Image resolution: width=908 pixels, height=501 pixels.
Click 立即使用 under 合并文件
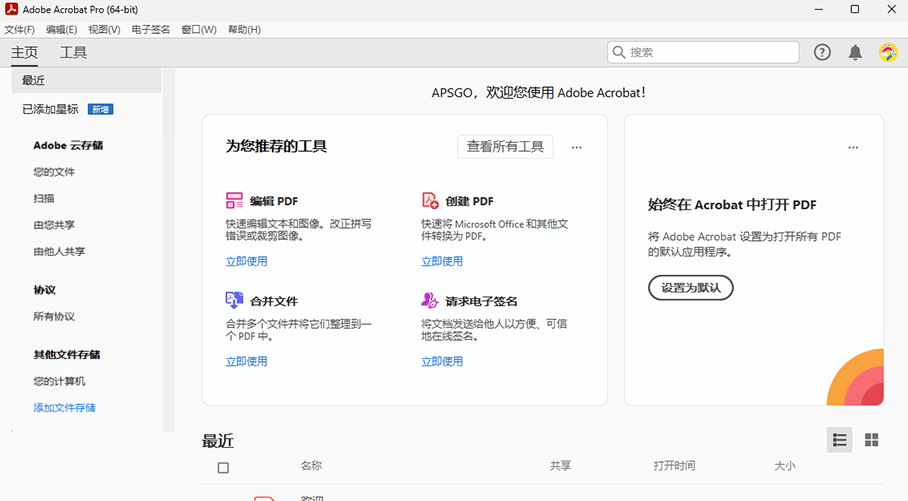coord(246,361)
